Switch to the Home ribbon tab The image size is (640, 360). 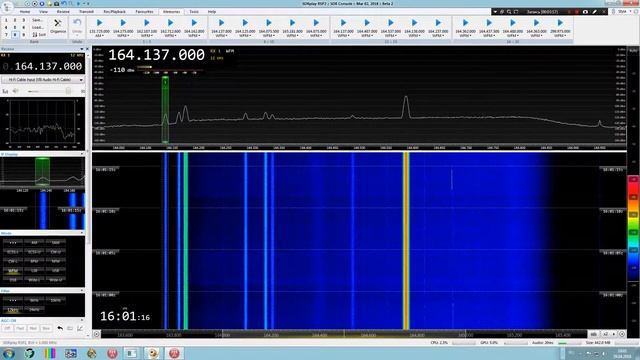pos(24,12)
